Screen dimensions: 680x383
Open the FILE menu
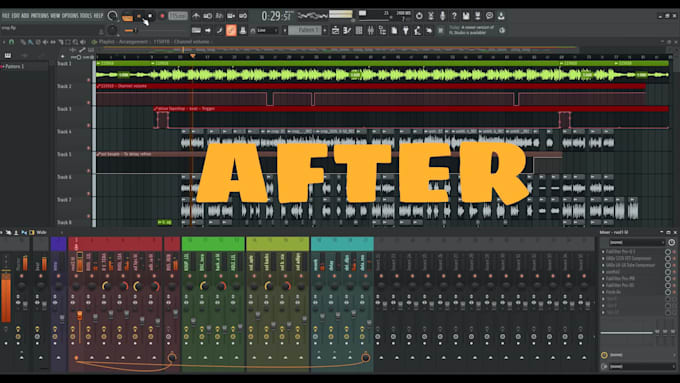click(6, 16)
